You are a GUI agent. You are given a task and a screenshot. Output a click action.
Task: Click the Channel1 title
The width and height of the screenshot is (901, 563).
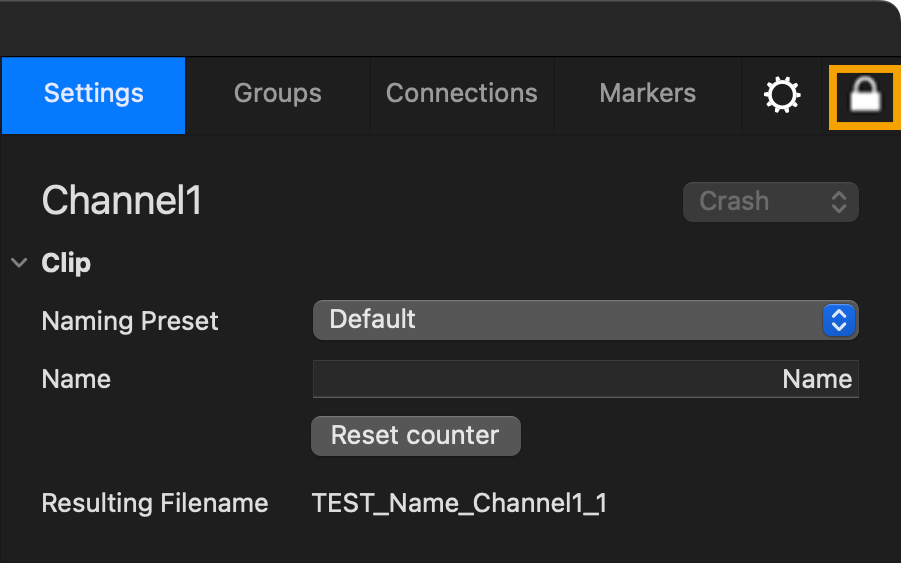pyautogui.click(x=122, y=200)
